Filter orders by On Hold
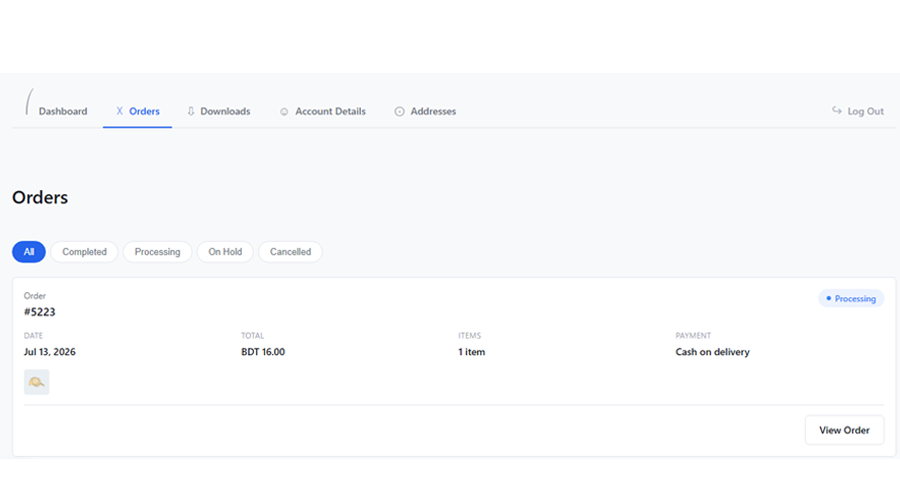Image resolution: width=900 pixels, height=500 pixels. point(225,251)
